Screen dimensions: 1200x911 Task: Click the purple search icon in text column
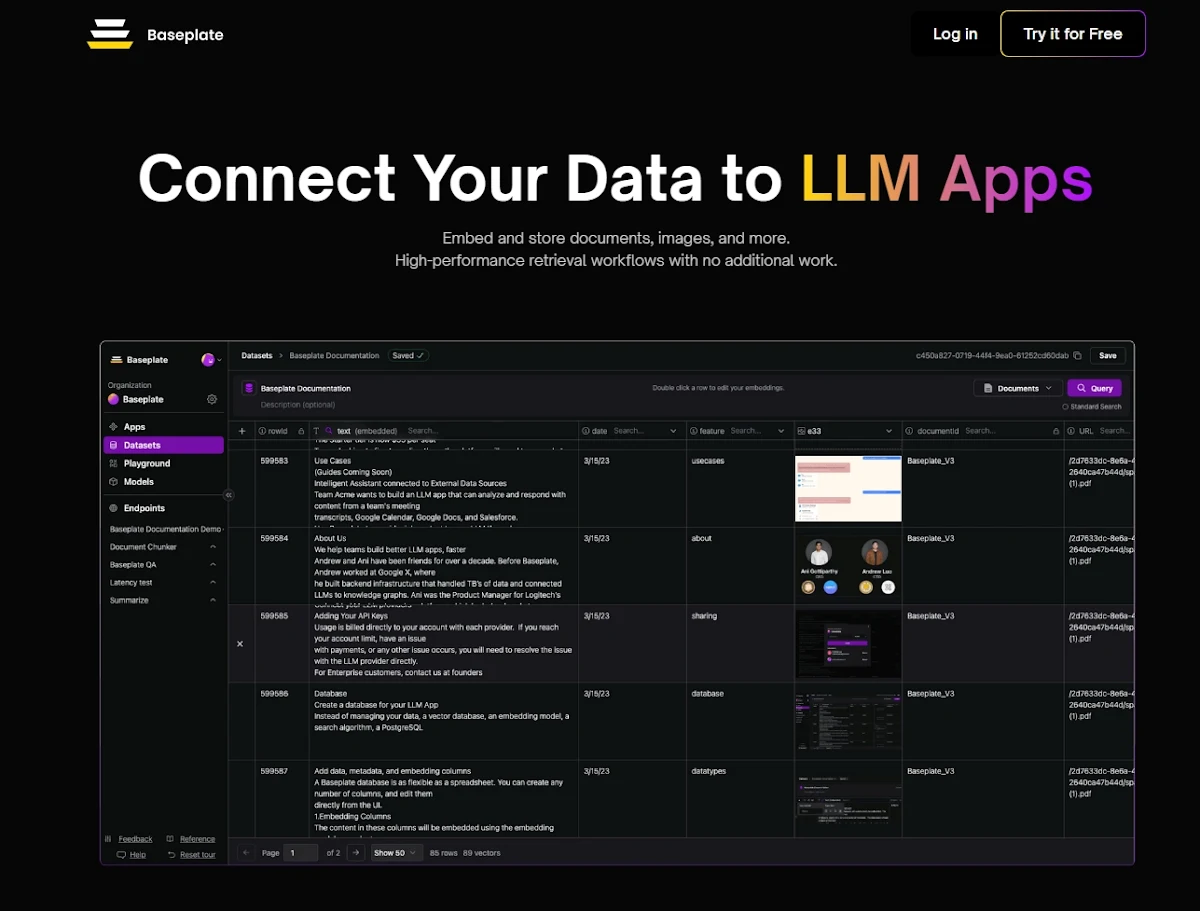pyautogui.click(x=329, y=431)
